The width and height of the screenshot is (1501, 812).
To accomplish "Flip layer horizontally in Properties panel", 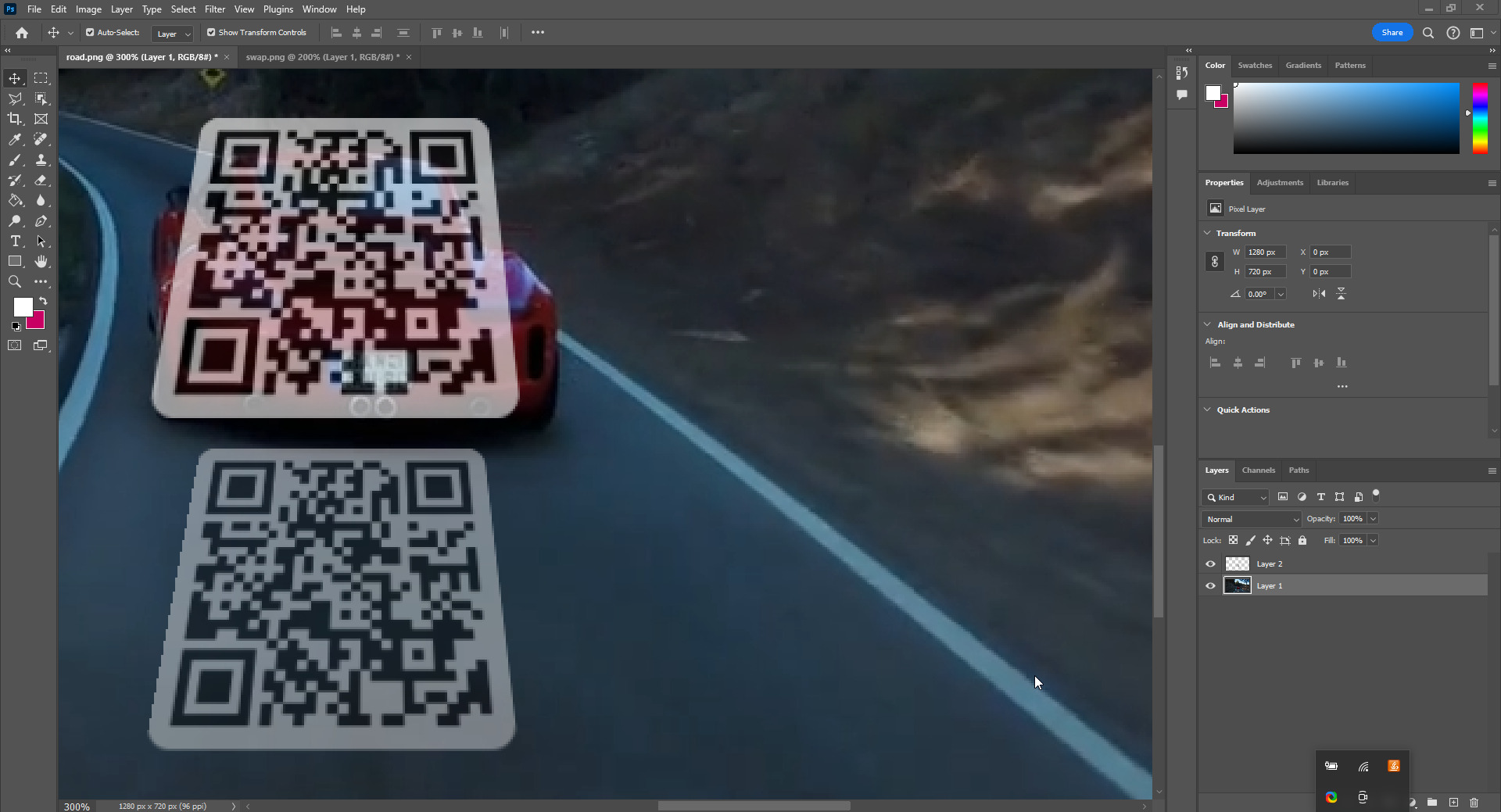I will pyautogui.click(x=1319, y=294).
